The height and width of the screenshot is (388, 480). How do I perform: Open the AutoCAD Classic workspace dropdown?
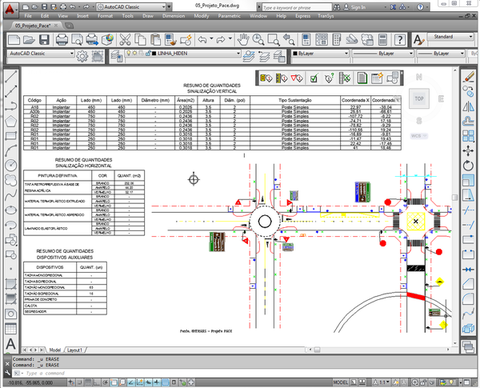[x=41, y=53]
